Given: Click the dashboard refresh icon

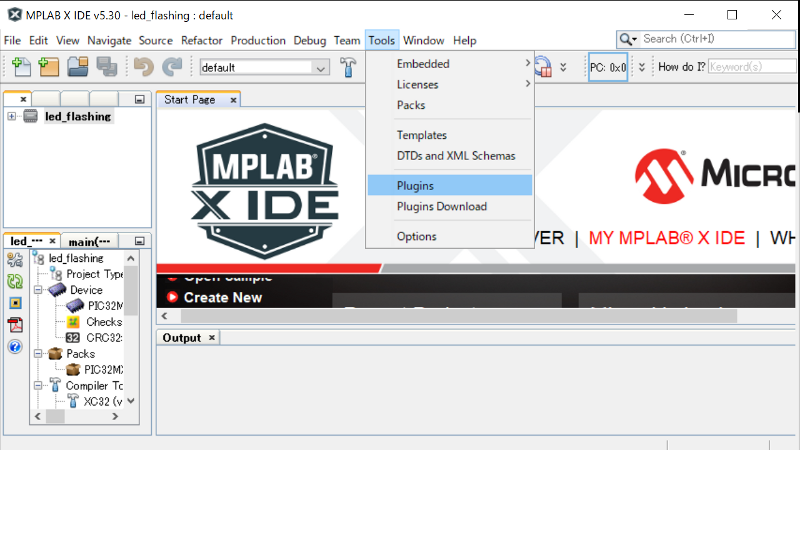Looking at the screenshot, I should click(15, 282).
